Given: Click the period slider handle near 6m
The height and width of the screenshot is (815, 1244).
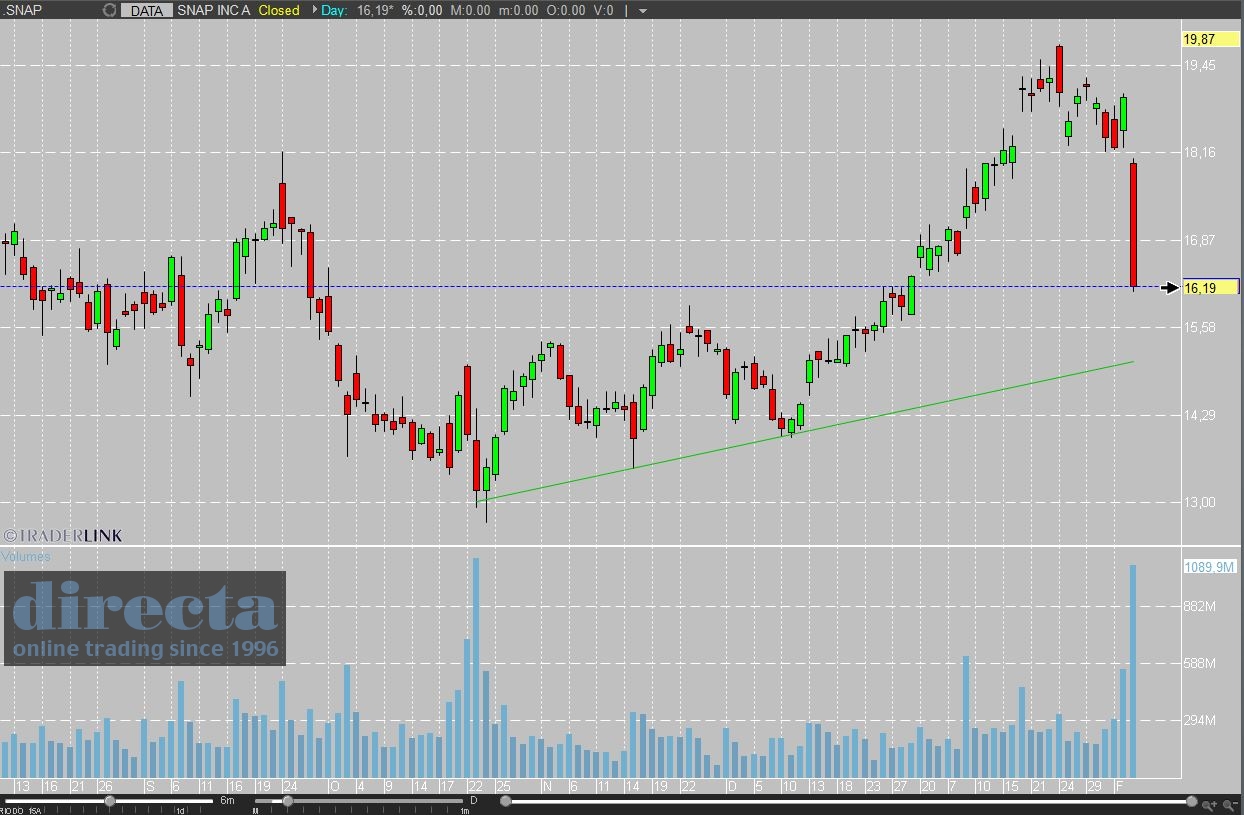Looking at the screenshot, I should [110, 801].
